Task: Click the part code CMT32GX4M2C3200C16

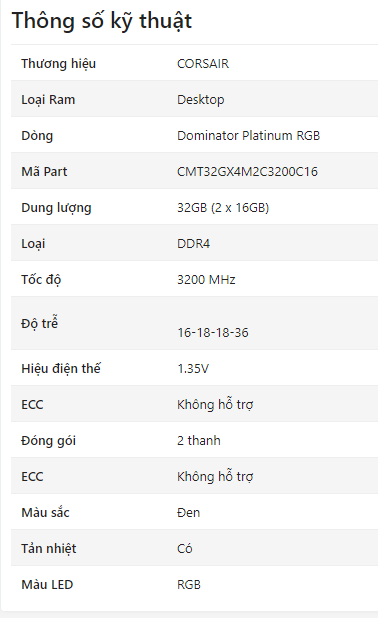Action: (247, 171)
